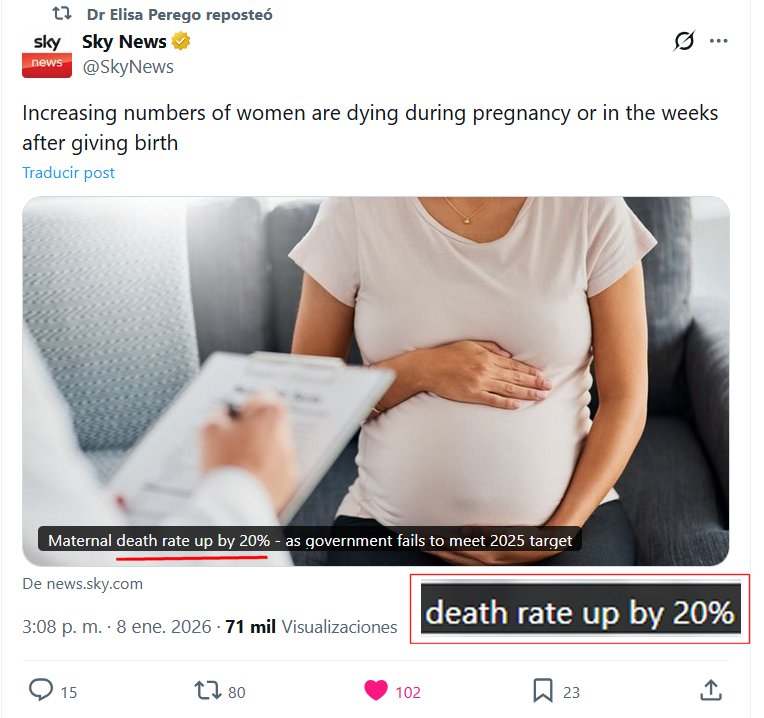Click the gold verified badge
This screenshot has height=718, width=764.
tap(181, 41)
